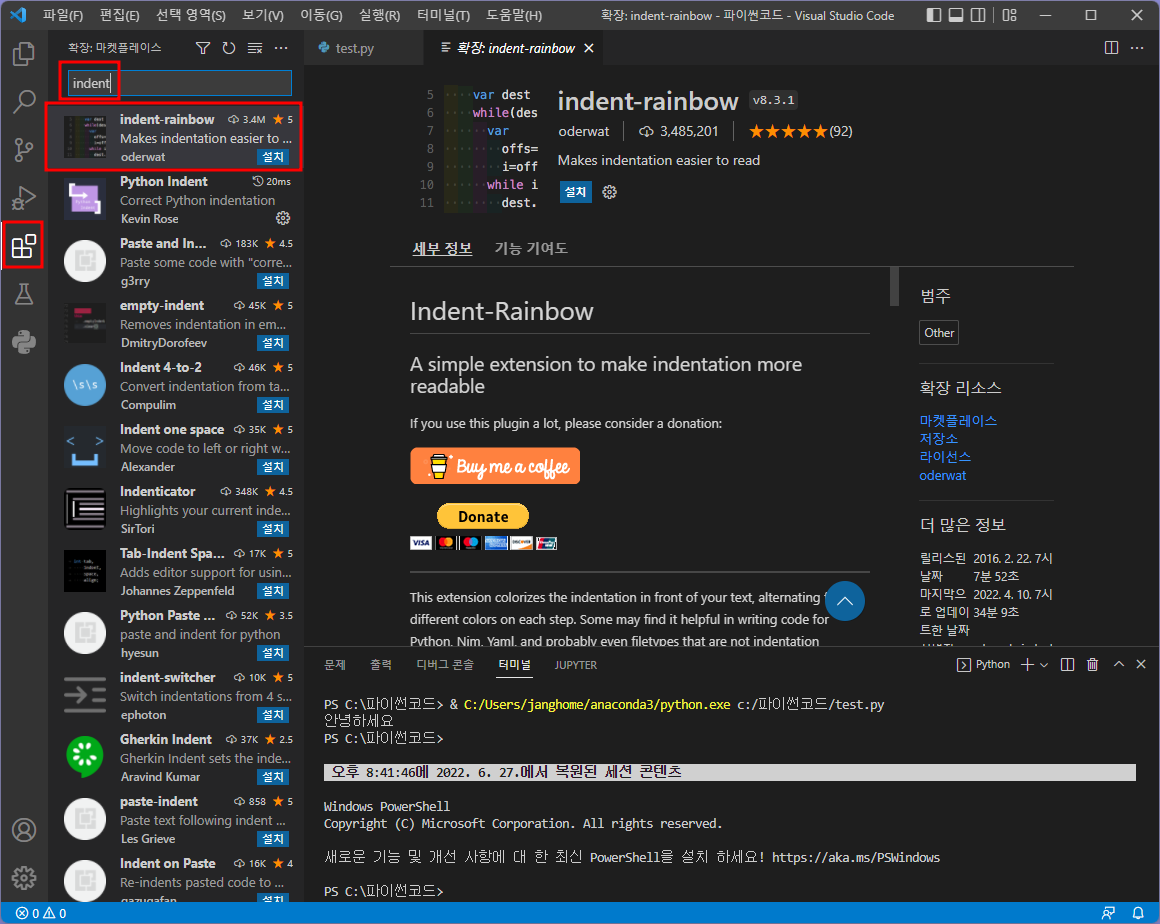Screen dimensions: 1160x924
Task: Open the Python icon in activity bar
Action: coord(24,342)
